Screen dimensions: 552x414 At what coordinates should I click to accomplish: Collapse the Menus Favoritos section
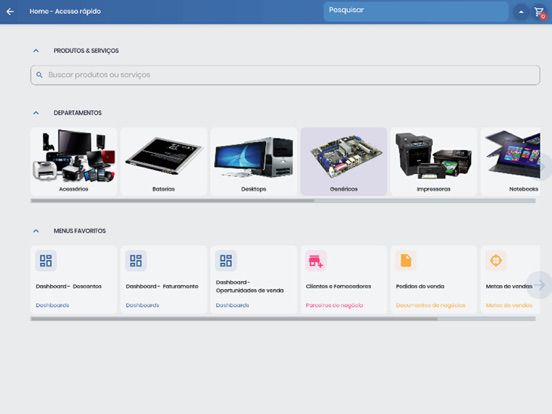[x=36, y=231]
